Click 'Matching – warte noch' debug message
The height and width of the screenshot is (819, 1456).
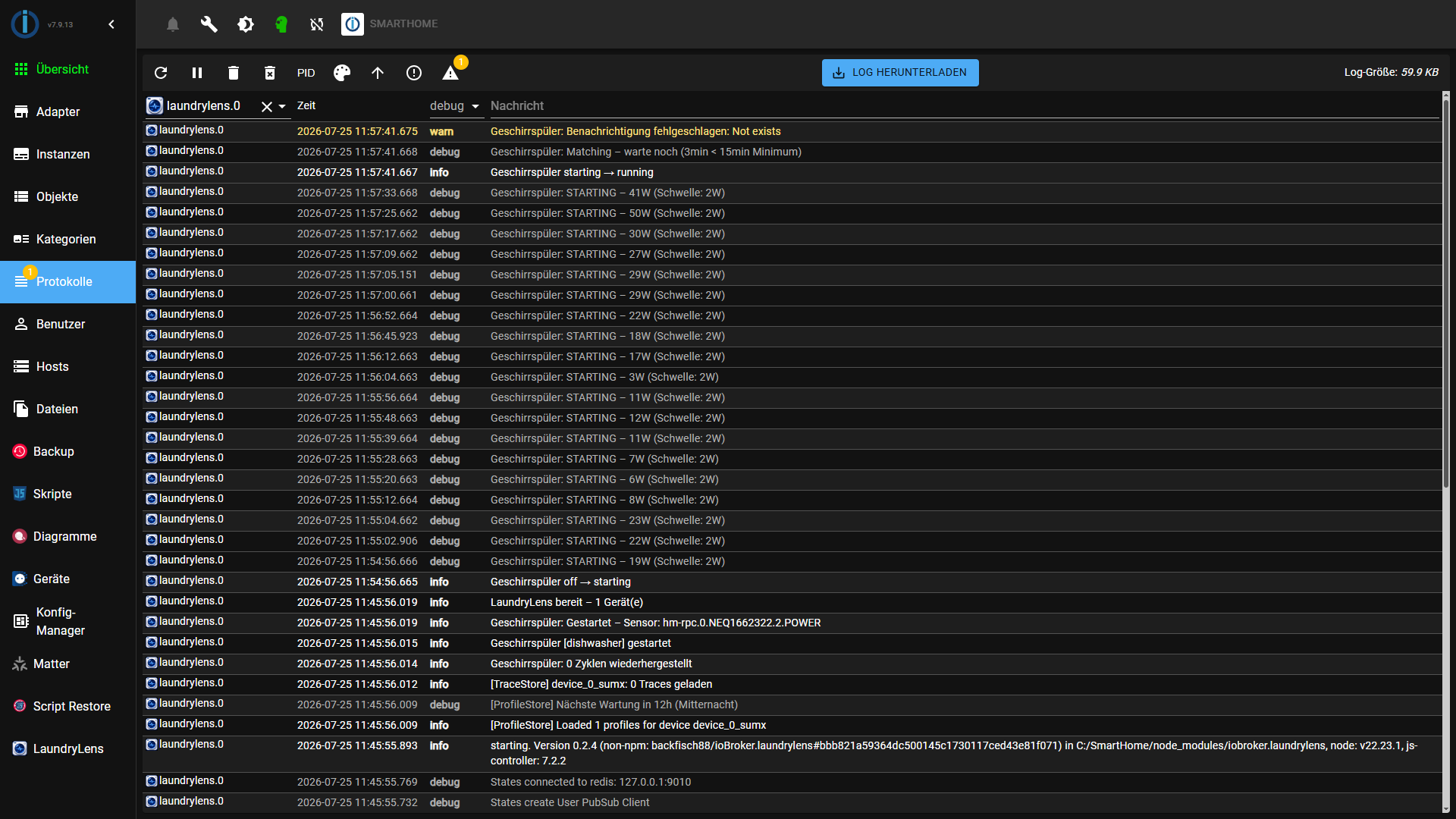coord(646,152)
